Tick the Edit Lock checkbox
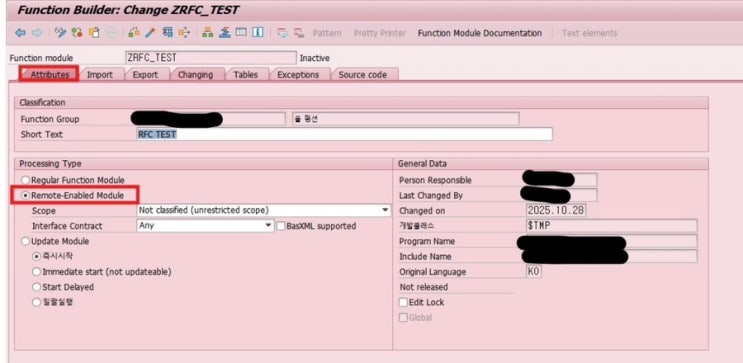Viewport: 743px width, 363px height. click(403, 302)
